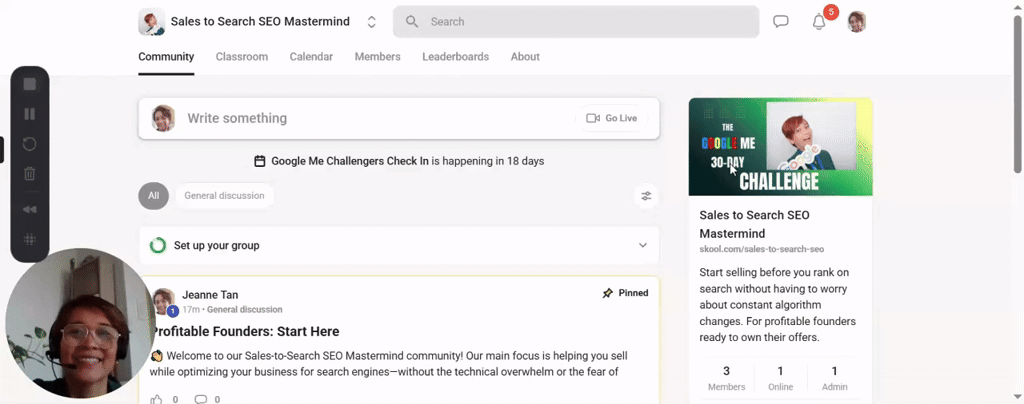Open Profitable Founders: Start Here post
This screenshot has width=1024, height=404.
[x=245, y=332]
